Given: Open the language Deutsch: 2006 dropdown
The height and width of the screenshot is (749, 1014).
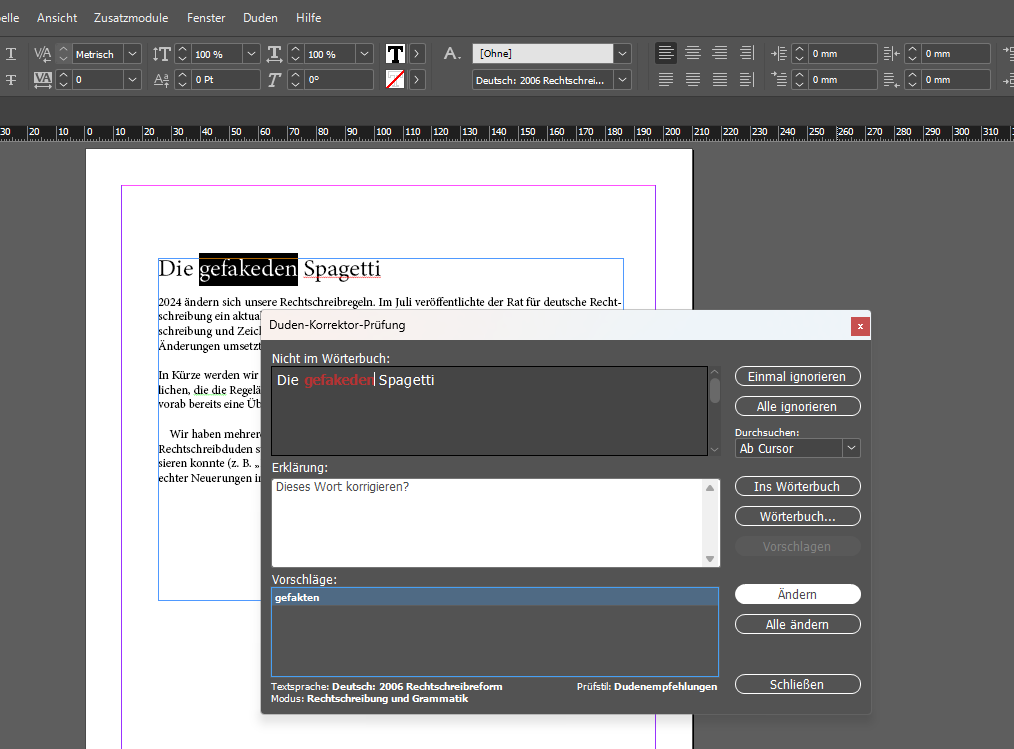Looking at the screenshot, I should coord(622,80).
